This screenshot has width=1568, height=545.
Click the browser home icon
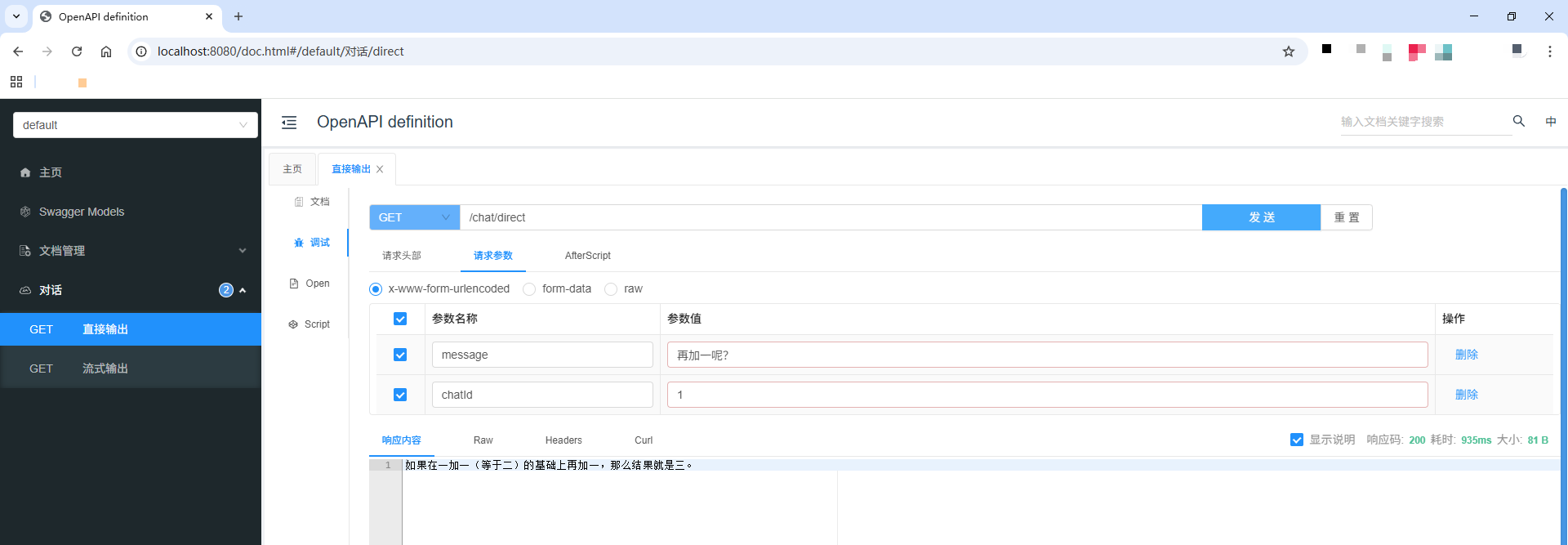(x=106, y=51)
